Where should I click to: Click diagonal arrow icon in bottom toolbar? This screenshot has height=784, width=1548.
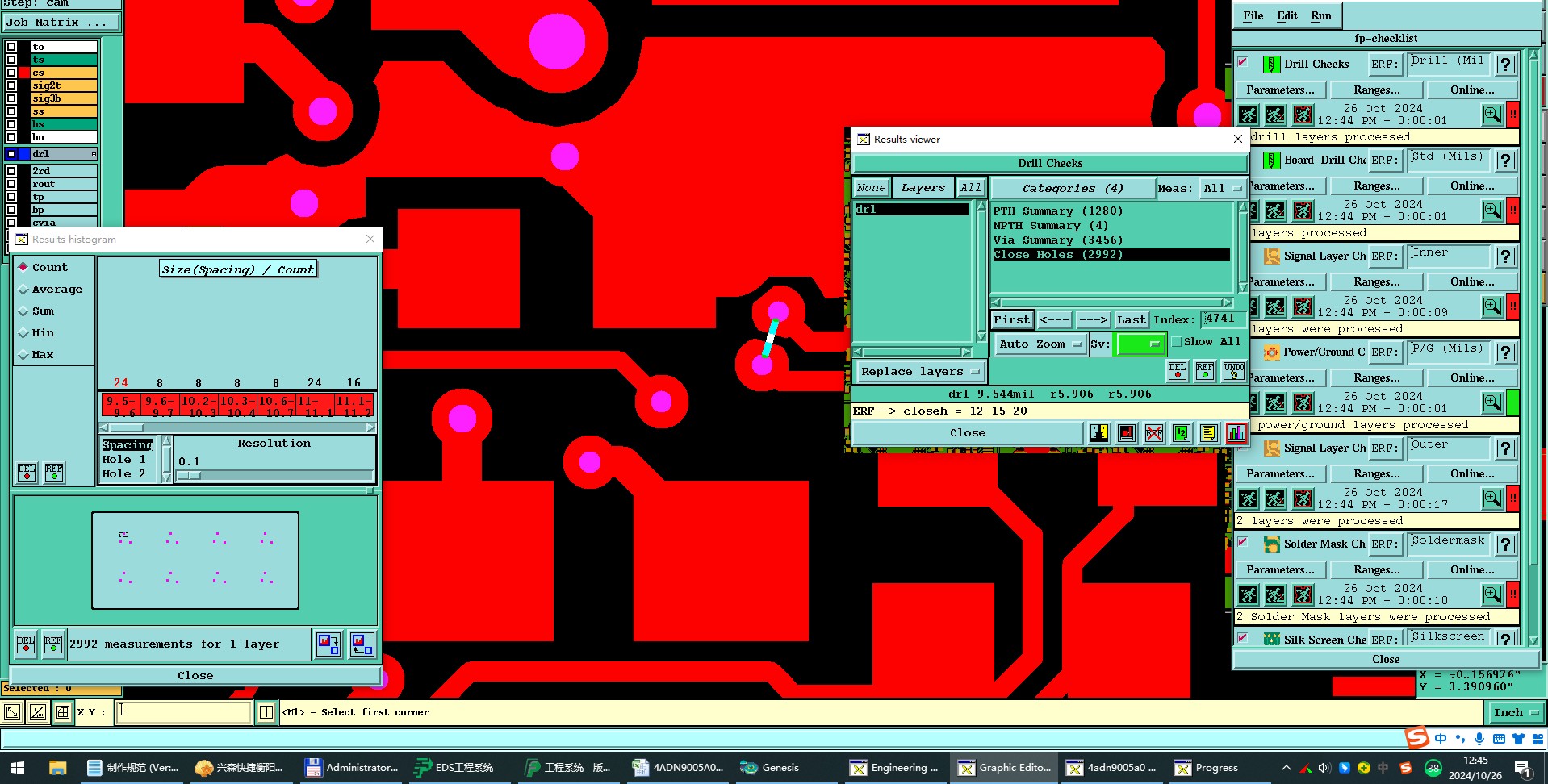coord(12,712)
